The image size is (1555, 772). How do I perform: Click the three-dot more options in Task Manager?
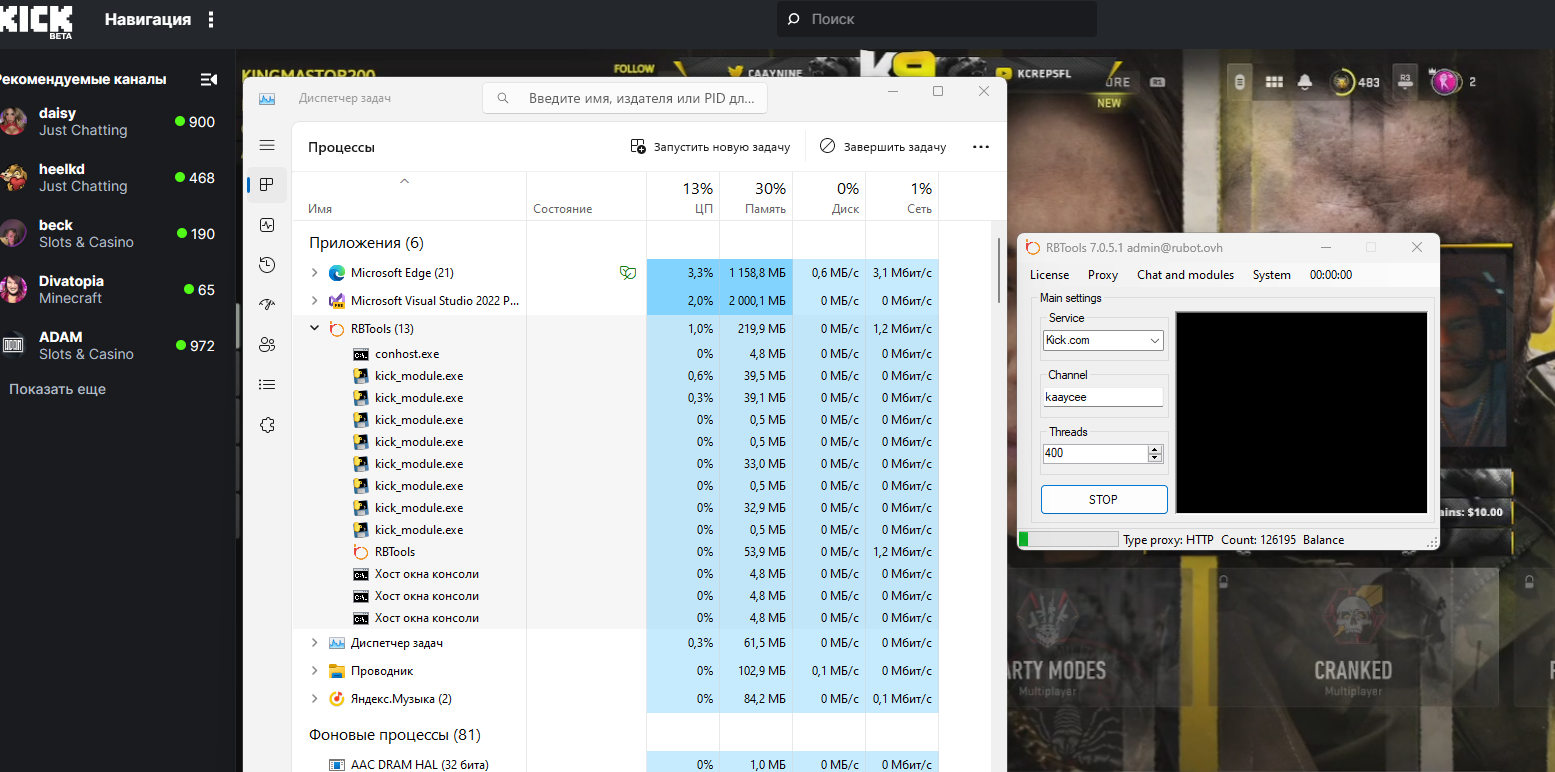(980, 147)
